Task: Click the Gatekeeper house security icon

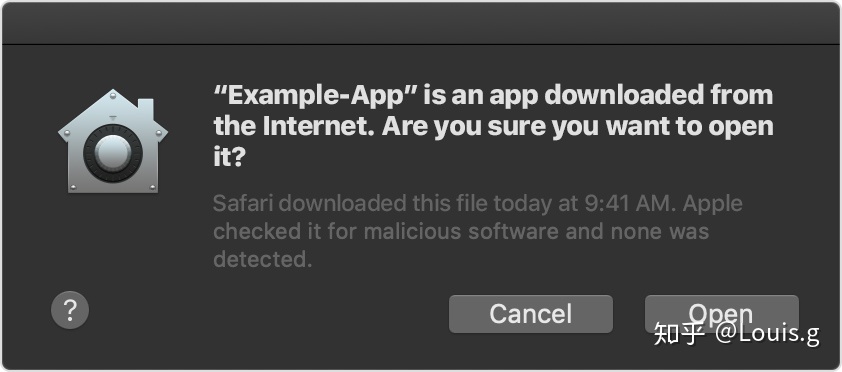Action: [x=113, y=141]
